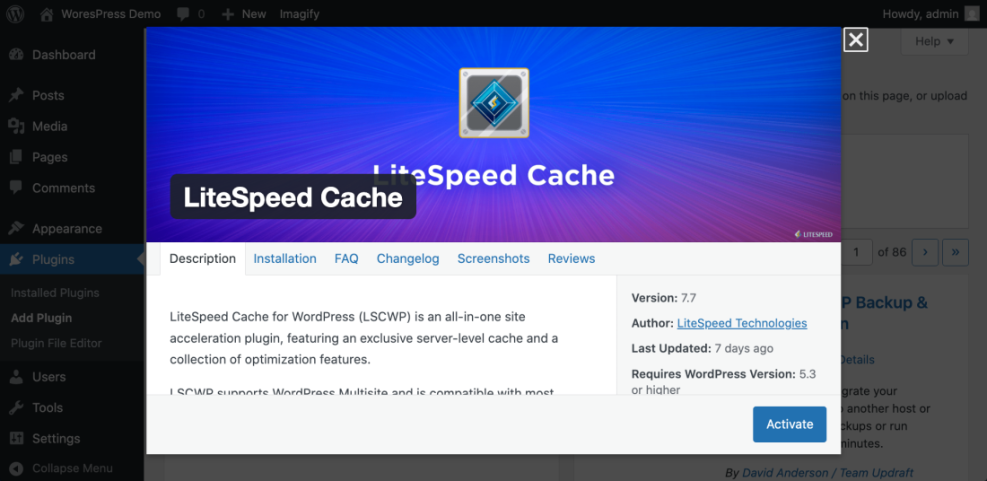This screenshot has height=481, width=987.
Task: Open Plugin File Editor submenu
Action: [56, 343]
